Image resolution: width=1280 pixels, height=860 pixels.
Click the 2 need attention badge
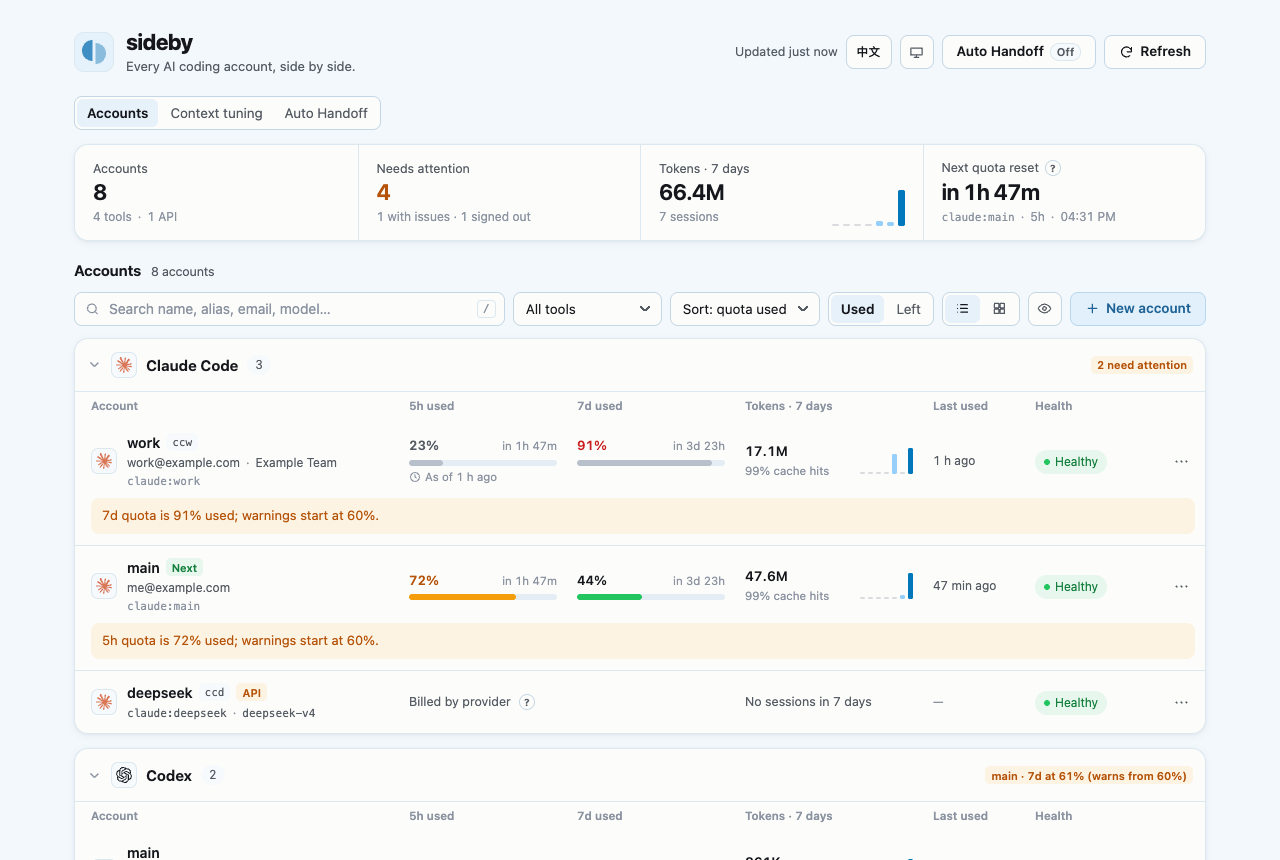[1142, 365]
